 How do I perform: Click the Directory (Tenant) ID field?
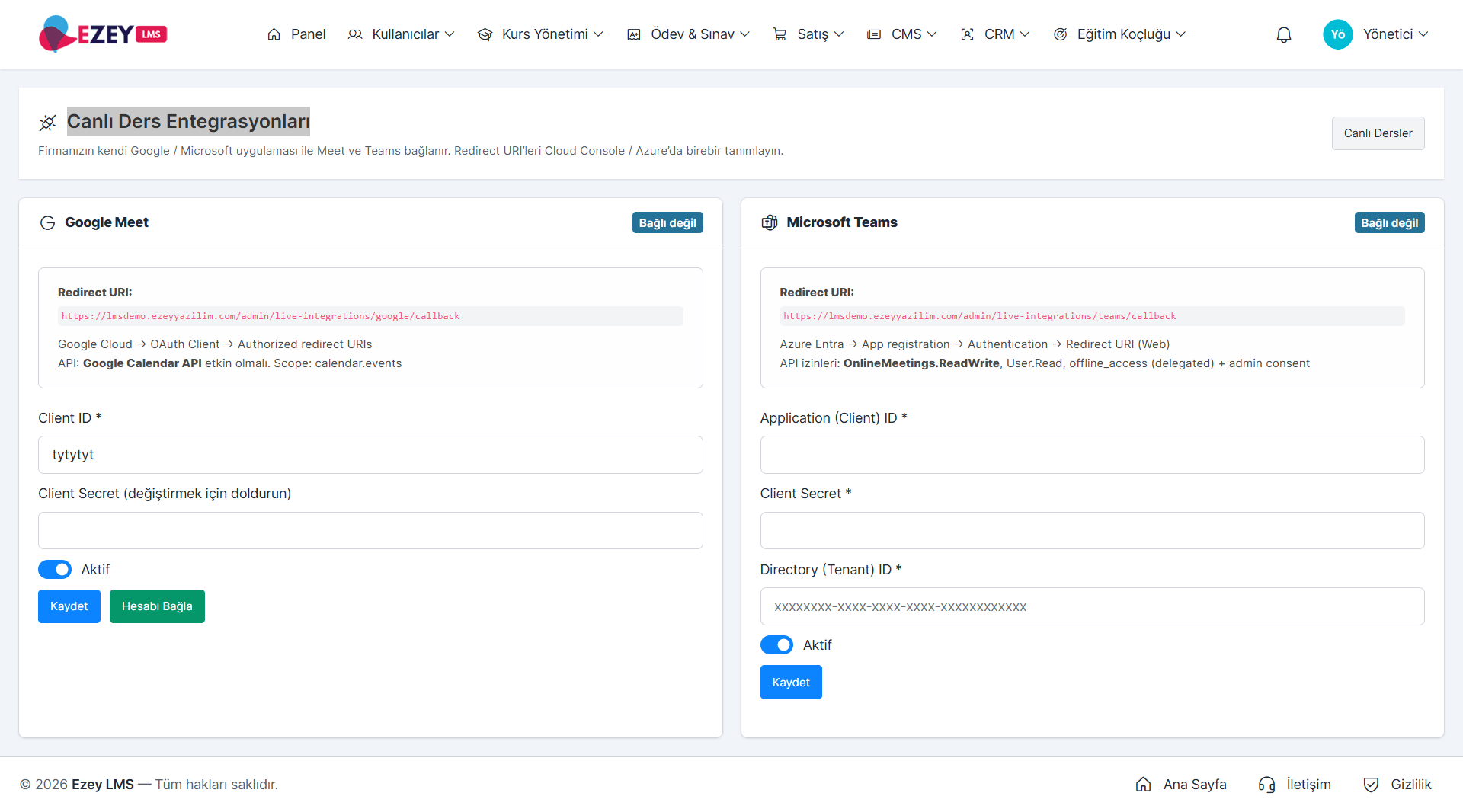pyautogui.click(x=1092, y=606)
